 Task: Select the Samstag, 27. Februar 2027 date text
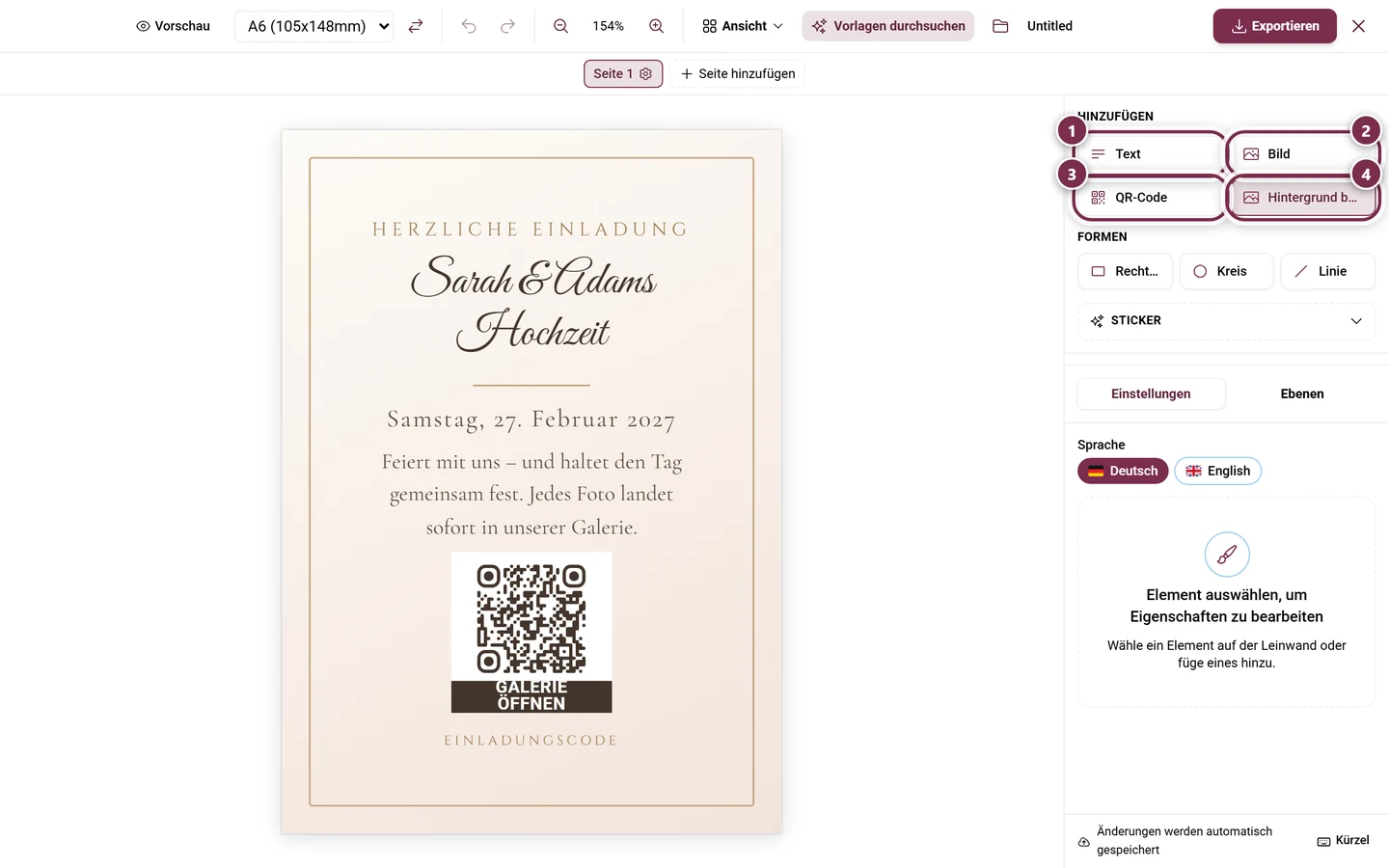coord(531,420)
